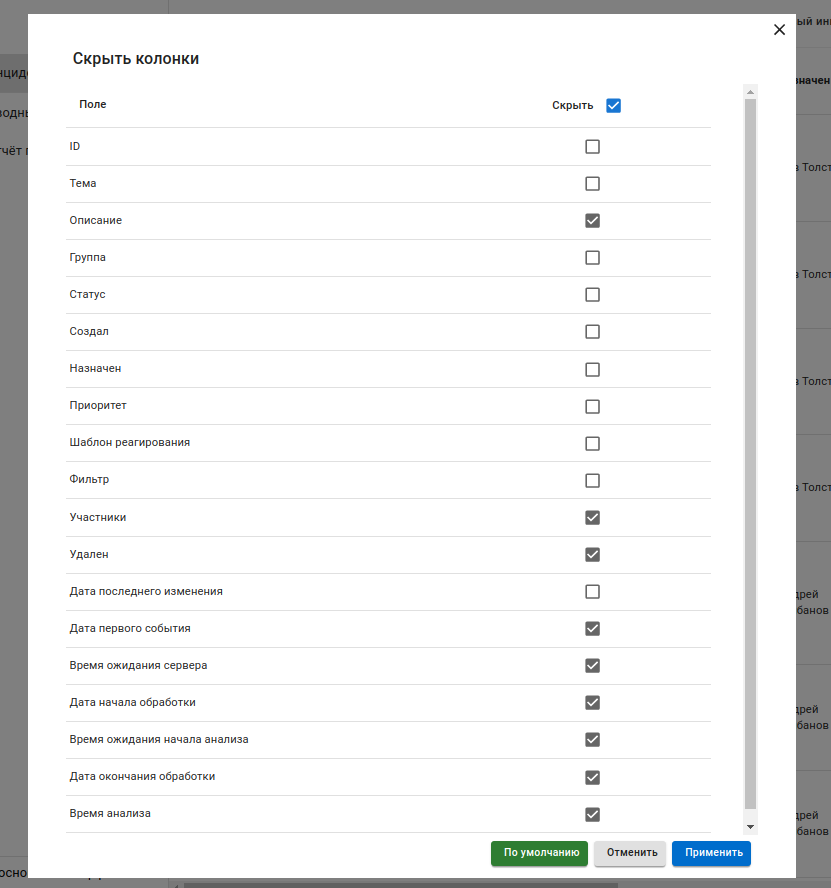
Task: Uncheck the 'Удален' hide checkbox
Action: click(592, 555)
